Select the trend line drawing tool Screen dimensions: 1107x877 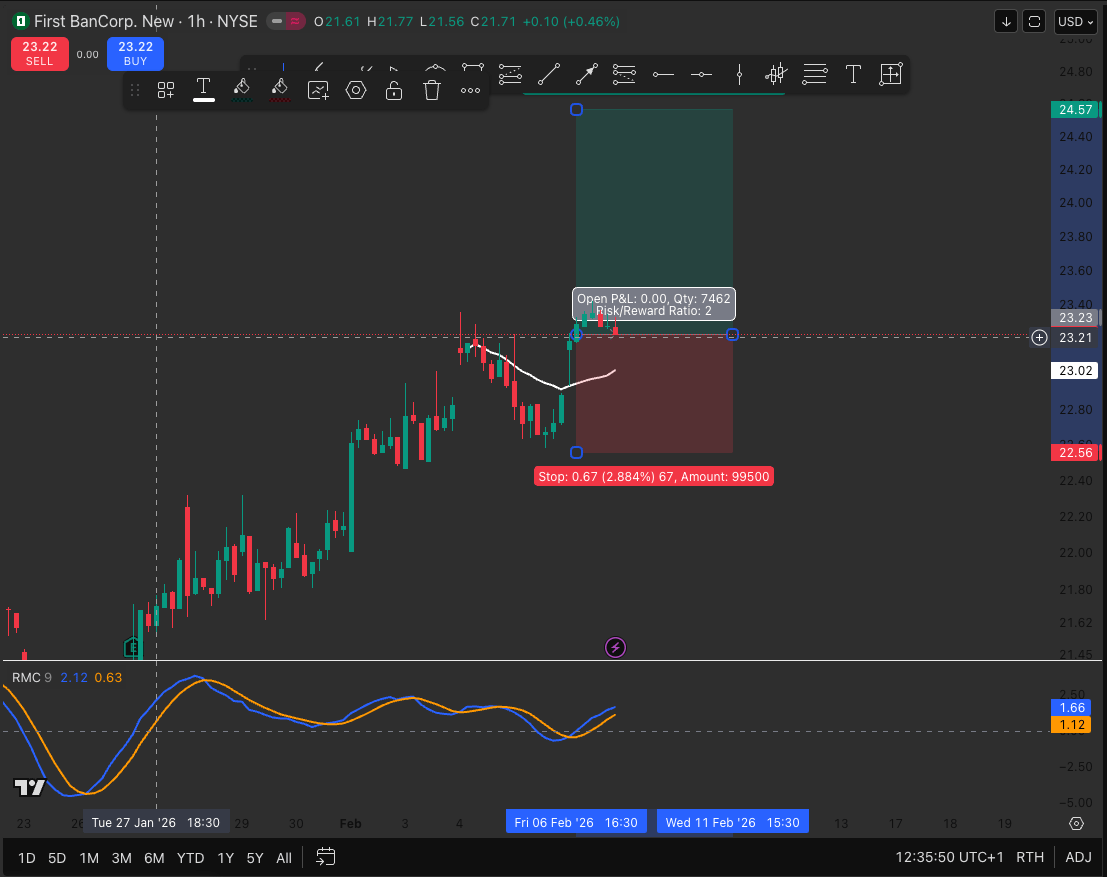point(549,74)
